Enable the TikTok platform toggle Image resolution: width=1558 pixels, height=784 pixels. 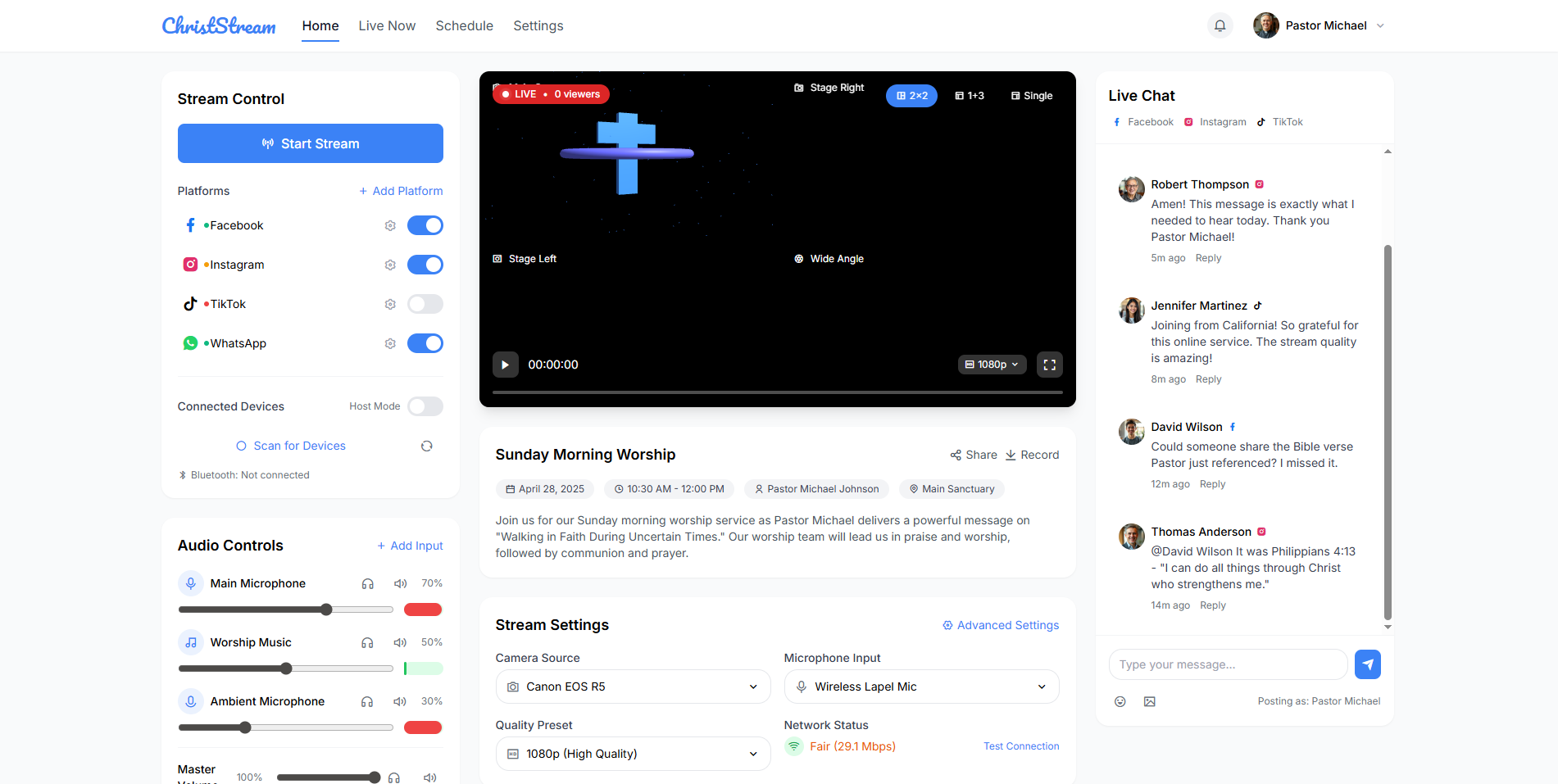(425, 304)
